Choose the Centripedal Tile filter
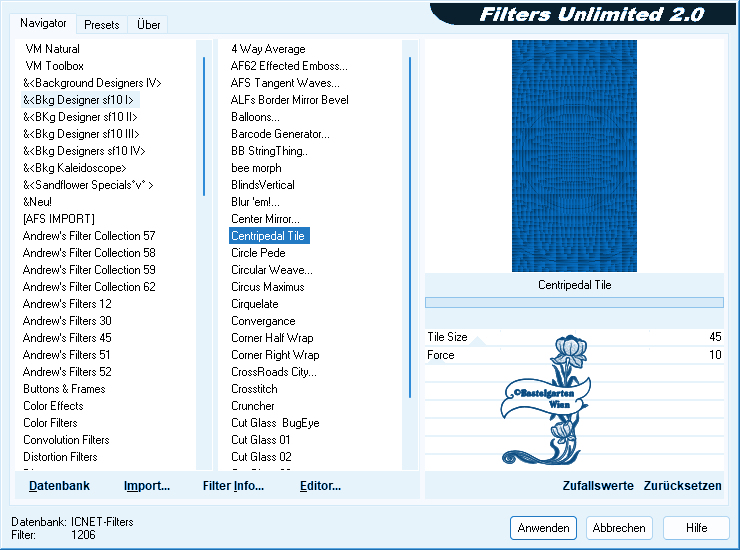 click(x=269, y=236)
